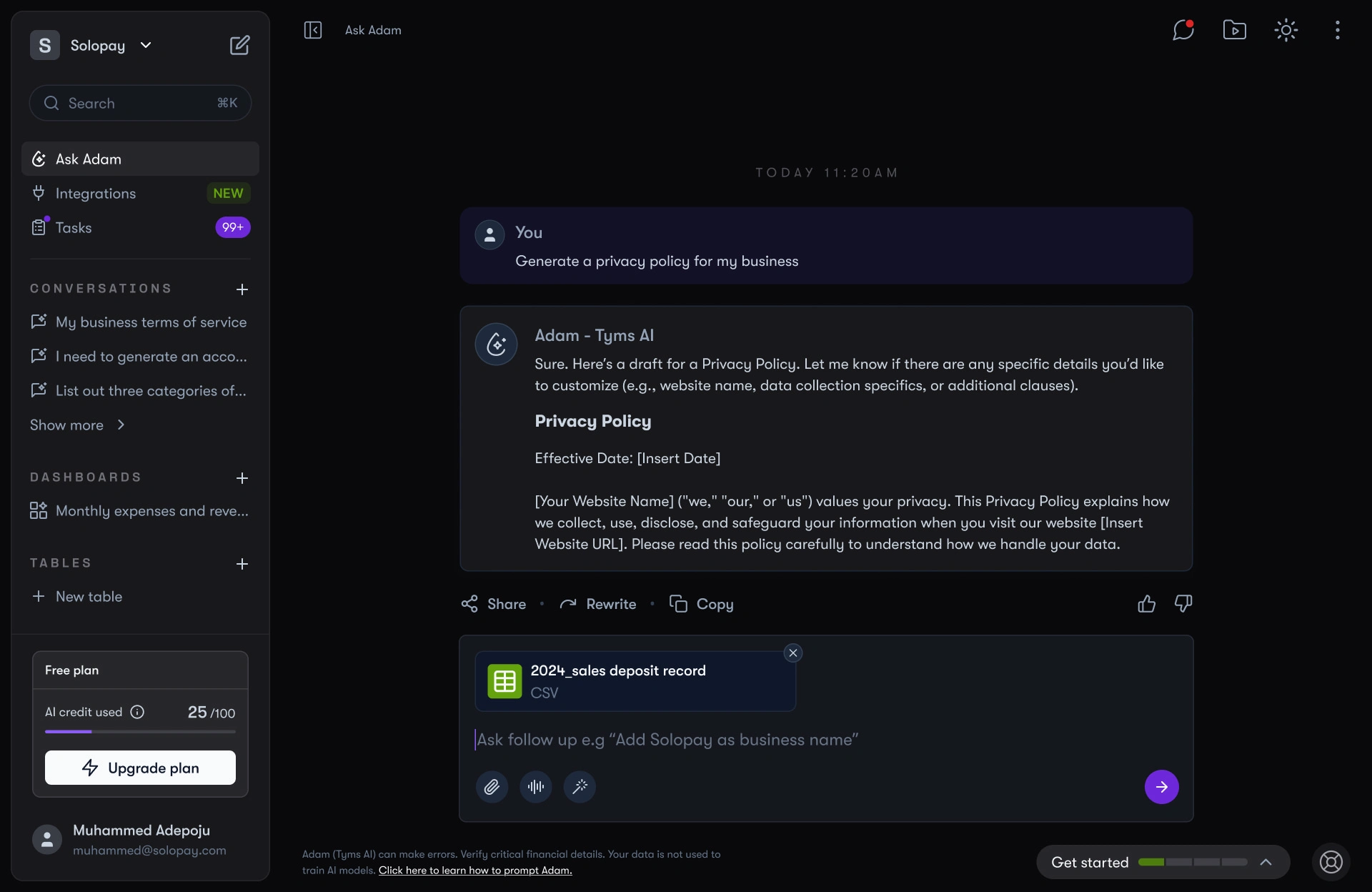Open the video tutorials icon
The image size is (1372, 892).
coord(1234,30)
